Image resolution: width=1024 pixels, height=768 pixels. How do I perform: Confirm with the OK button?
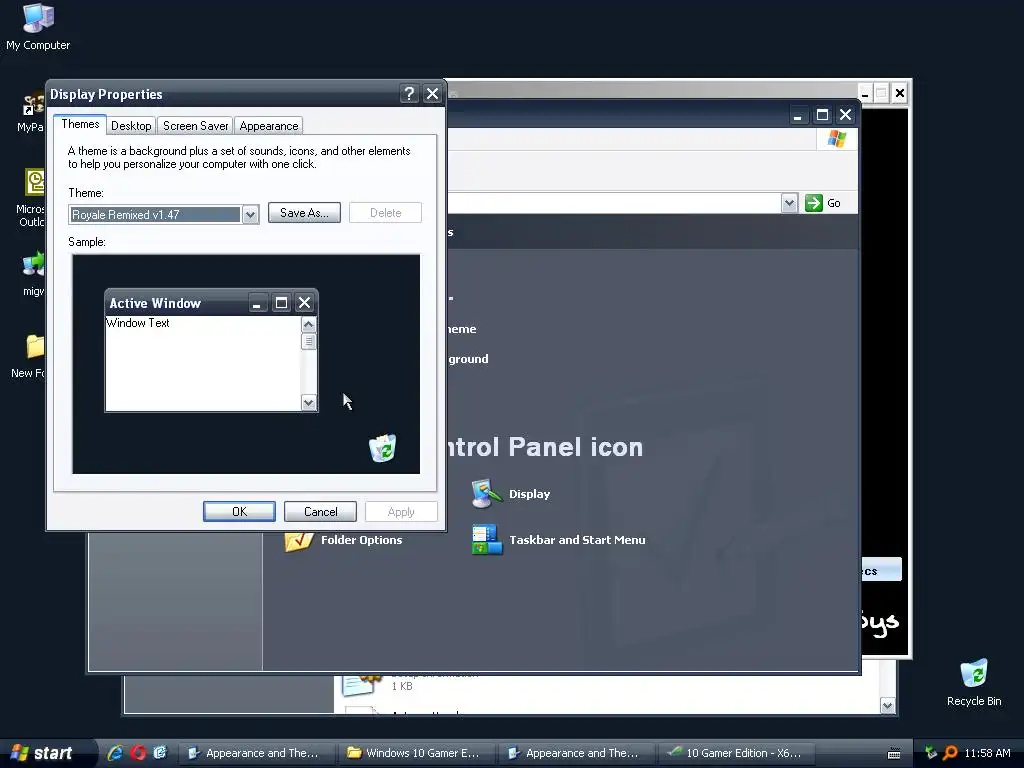click(x=239, y=511)
